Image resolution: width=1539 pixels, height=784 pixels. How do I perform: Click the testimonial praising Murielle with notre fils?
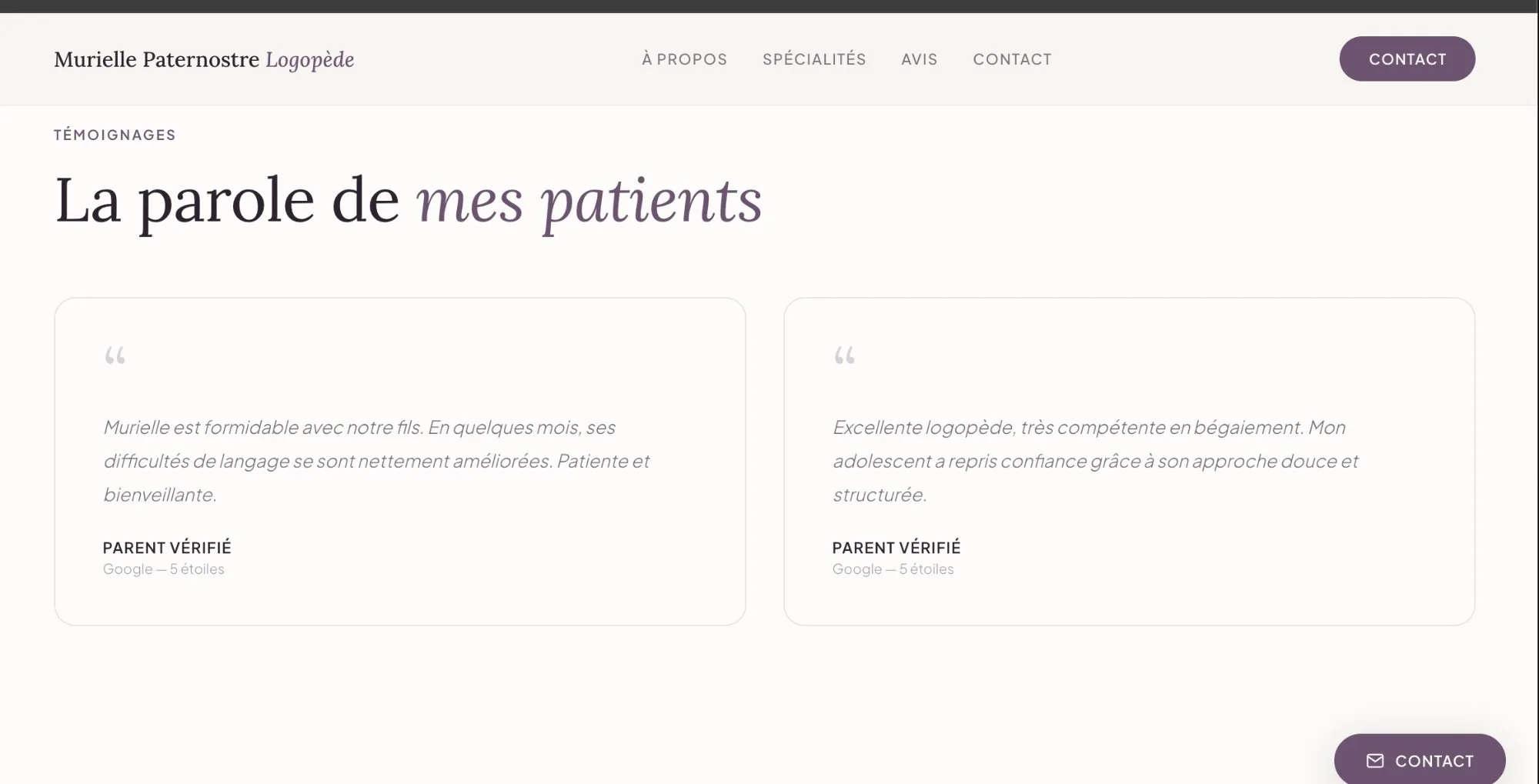[377, 461]
